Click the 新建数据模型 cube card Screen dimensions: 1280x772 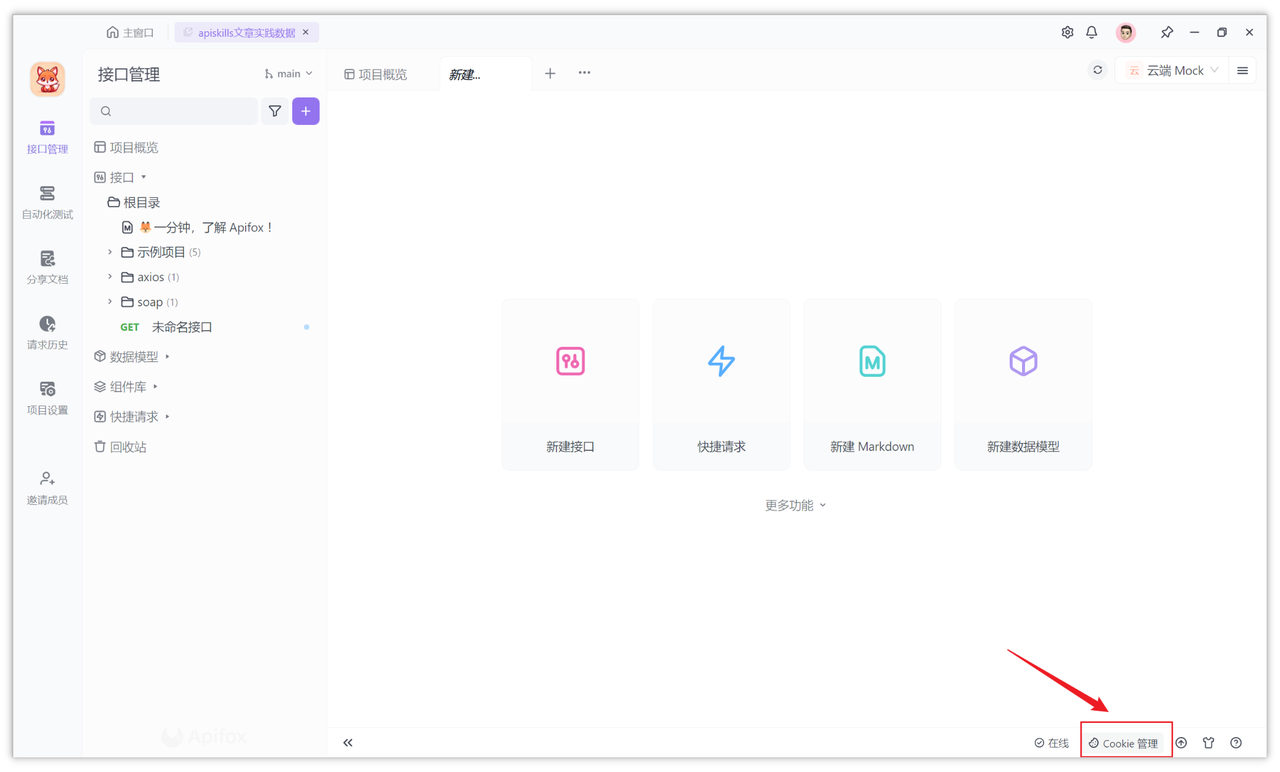point(1023,384)
